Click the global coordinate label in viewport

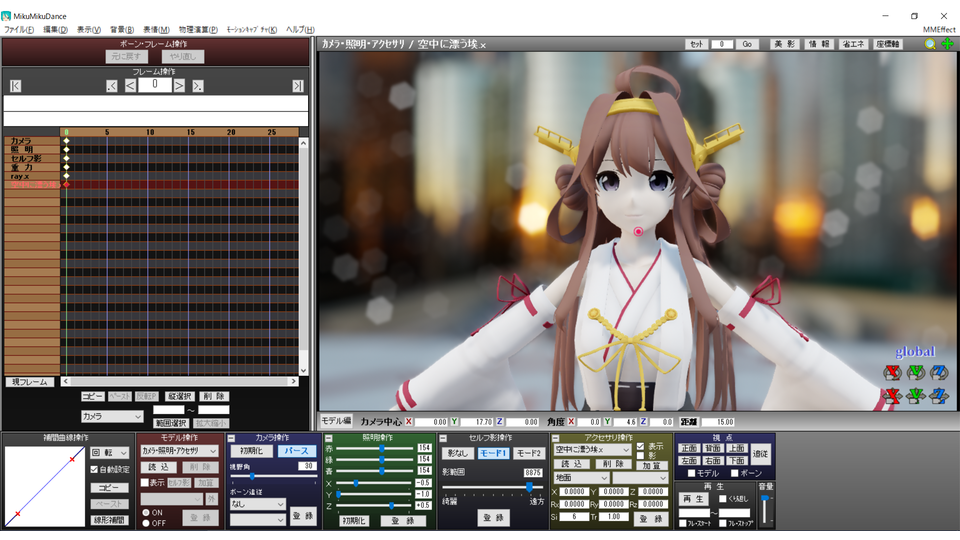click(915, 351)
